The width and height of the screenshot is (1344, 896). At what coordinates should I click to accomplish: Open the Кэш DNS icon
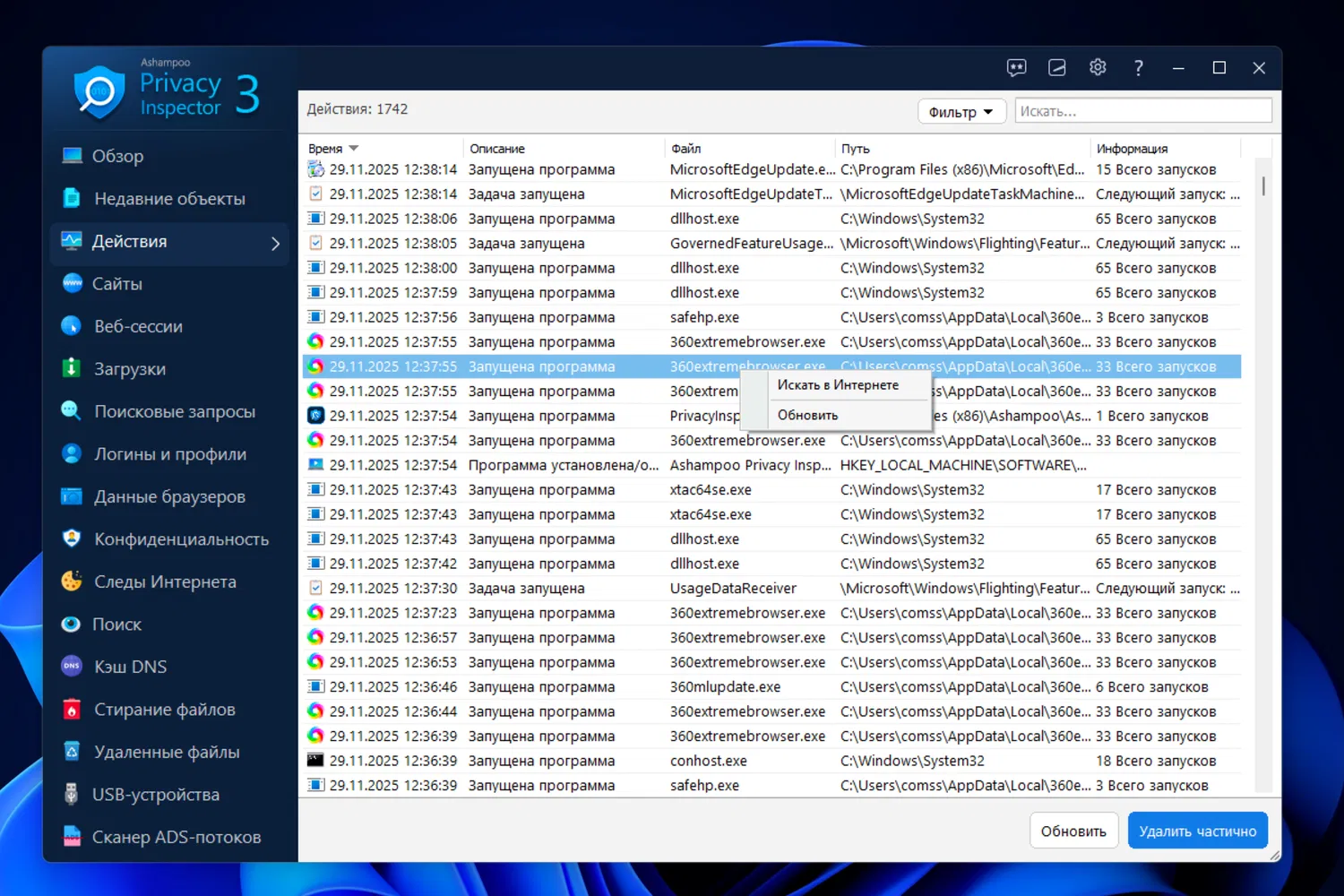[x=72, y=667]
